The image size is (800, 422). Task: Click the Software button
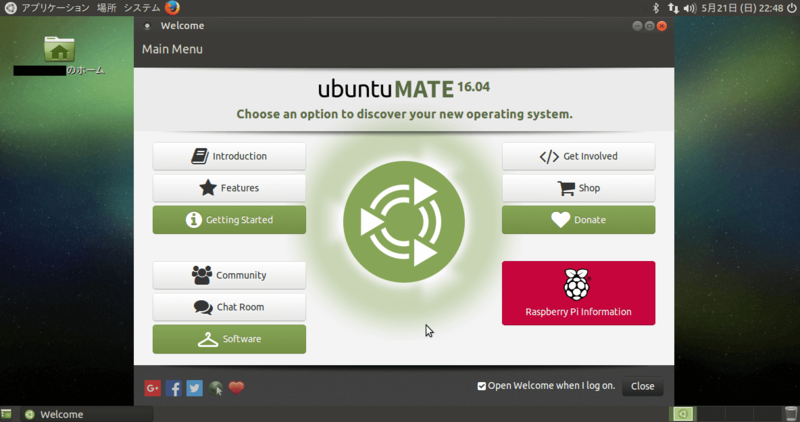[x=229, y=339]
